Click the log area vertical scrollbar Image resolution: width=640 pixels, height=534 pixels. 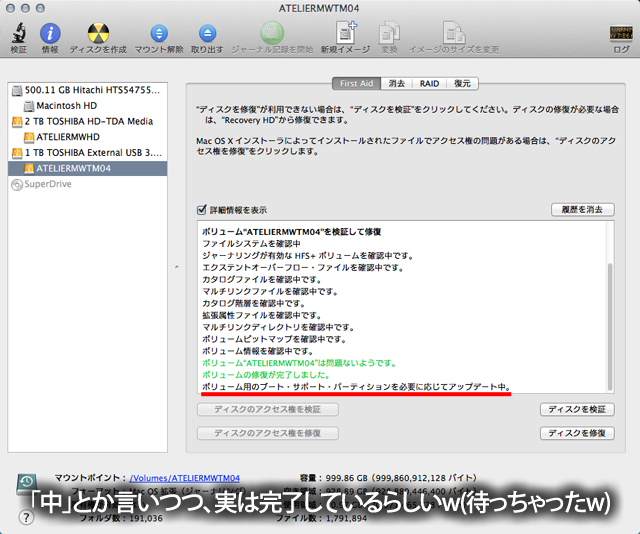pyautogui.click(x=610, y=327)
